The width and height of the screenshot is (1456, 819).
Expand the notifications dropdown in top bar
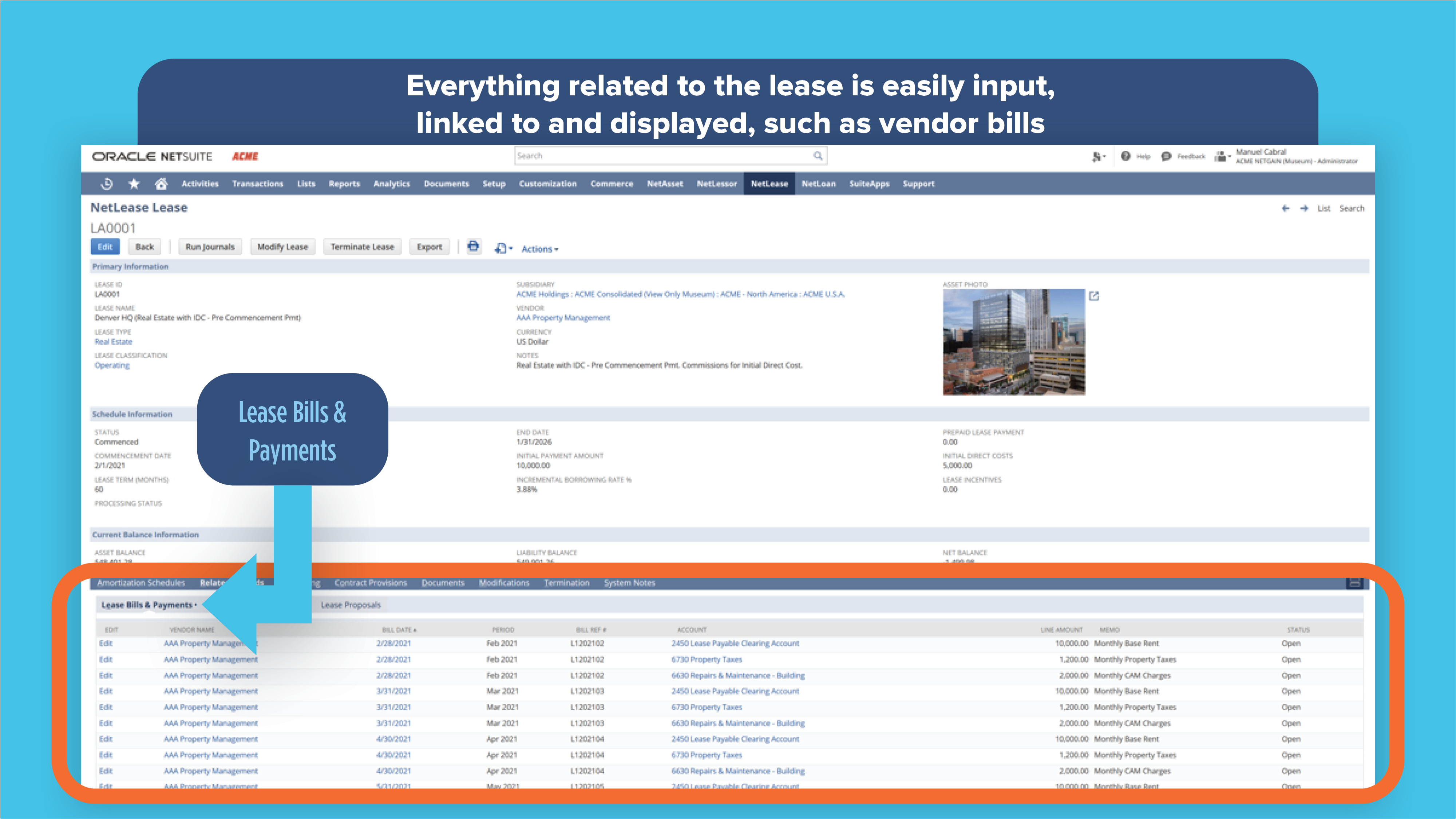[1098, 156]
